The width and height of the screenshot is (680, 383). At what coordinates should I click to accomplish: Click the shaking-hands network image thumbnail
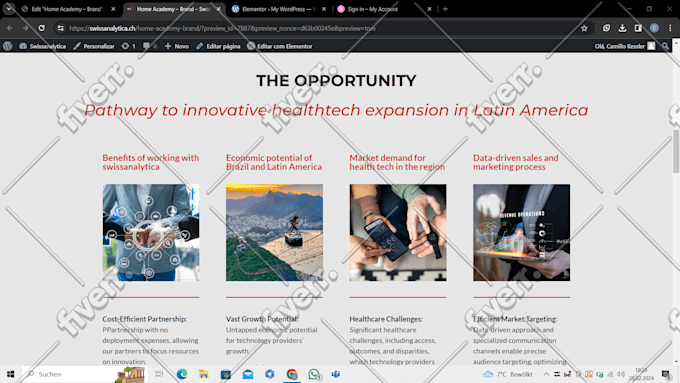click(x=151, y=232)
